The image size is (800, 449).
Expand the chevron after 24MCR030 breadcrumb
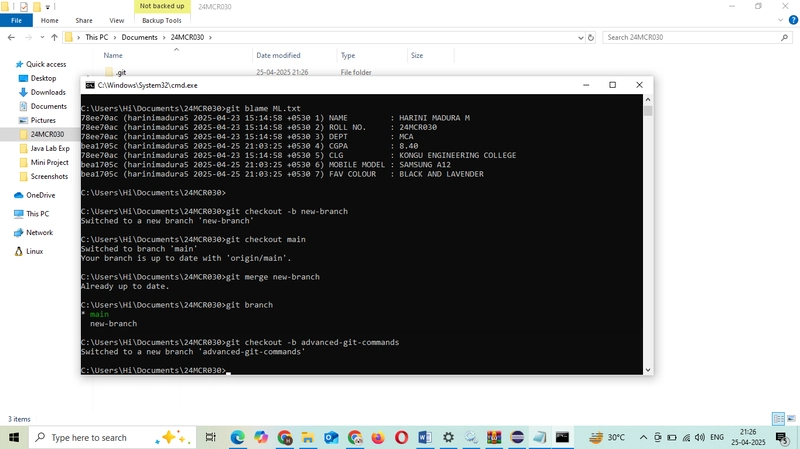coord(210,37)
